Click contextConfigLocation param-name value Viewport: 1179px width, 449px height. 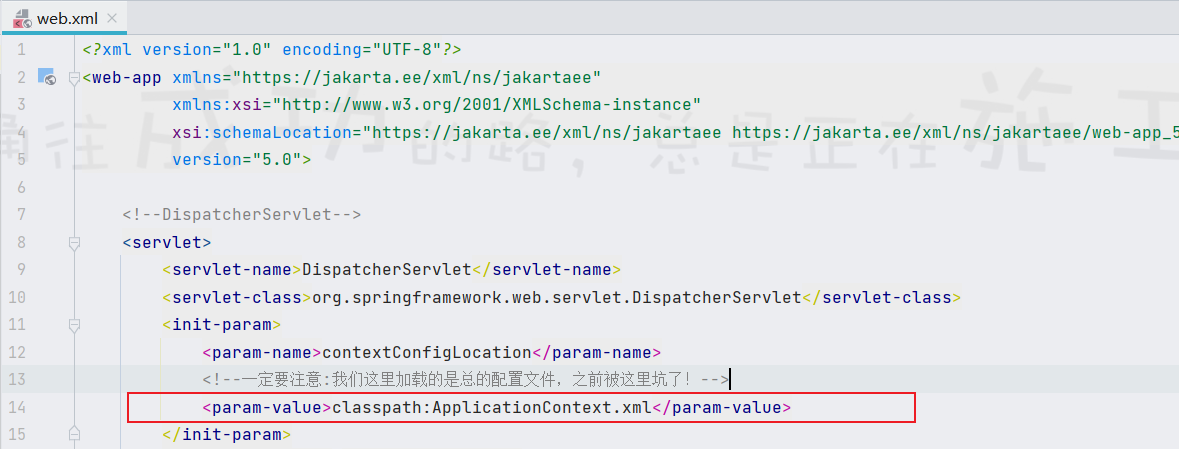coord(426,352)
